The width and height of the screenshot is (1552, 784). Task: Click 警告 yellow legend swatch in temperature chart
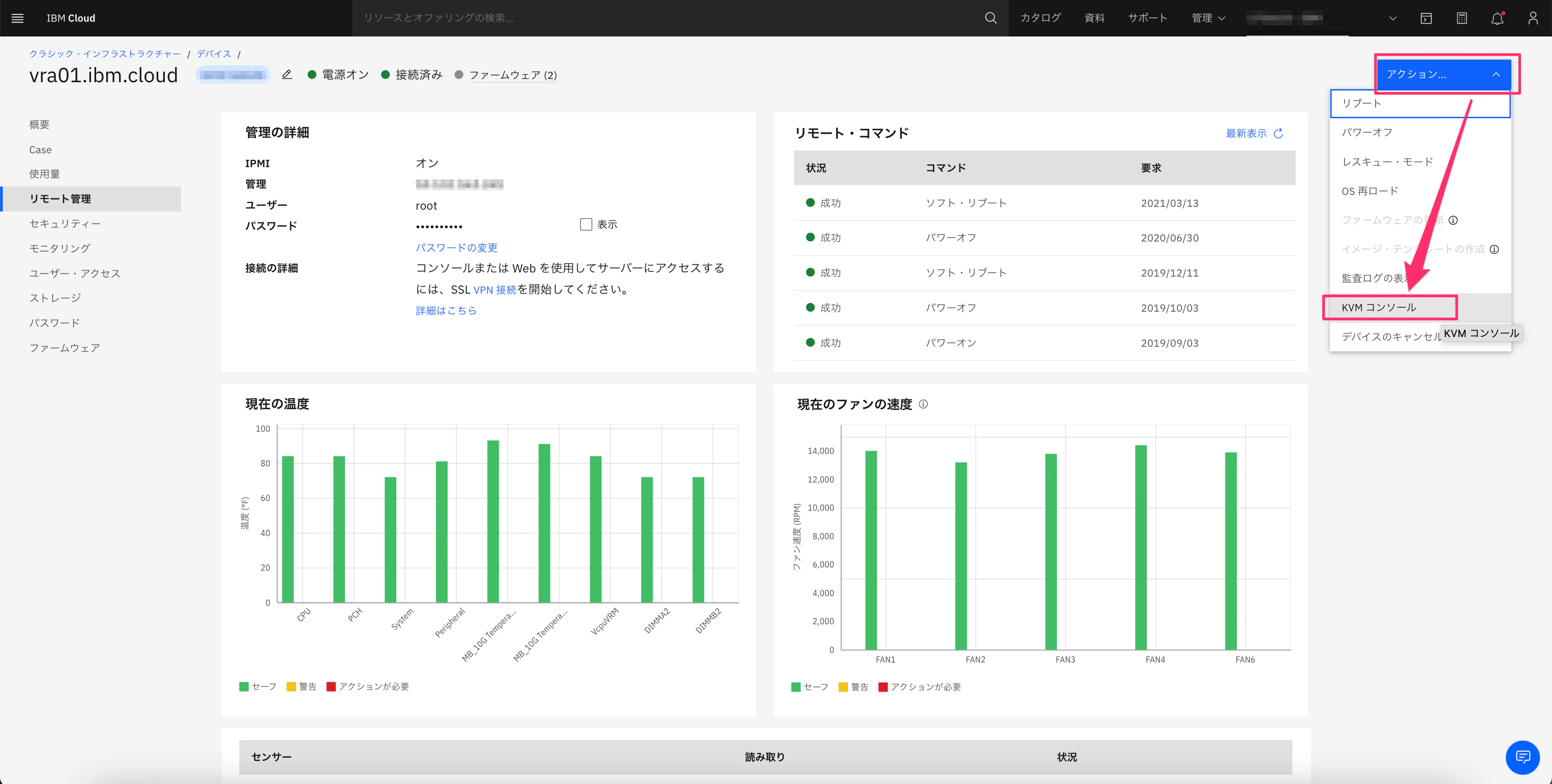[x=291, y=687]
